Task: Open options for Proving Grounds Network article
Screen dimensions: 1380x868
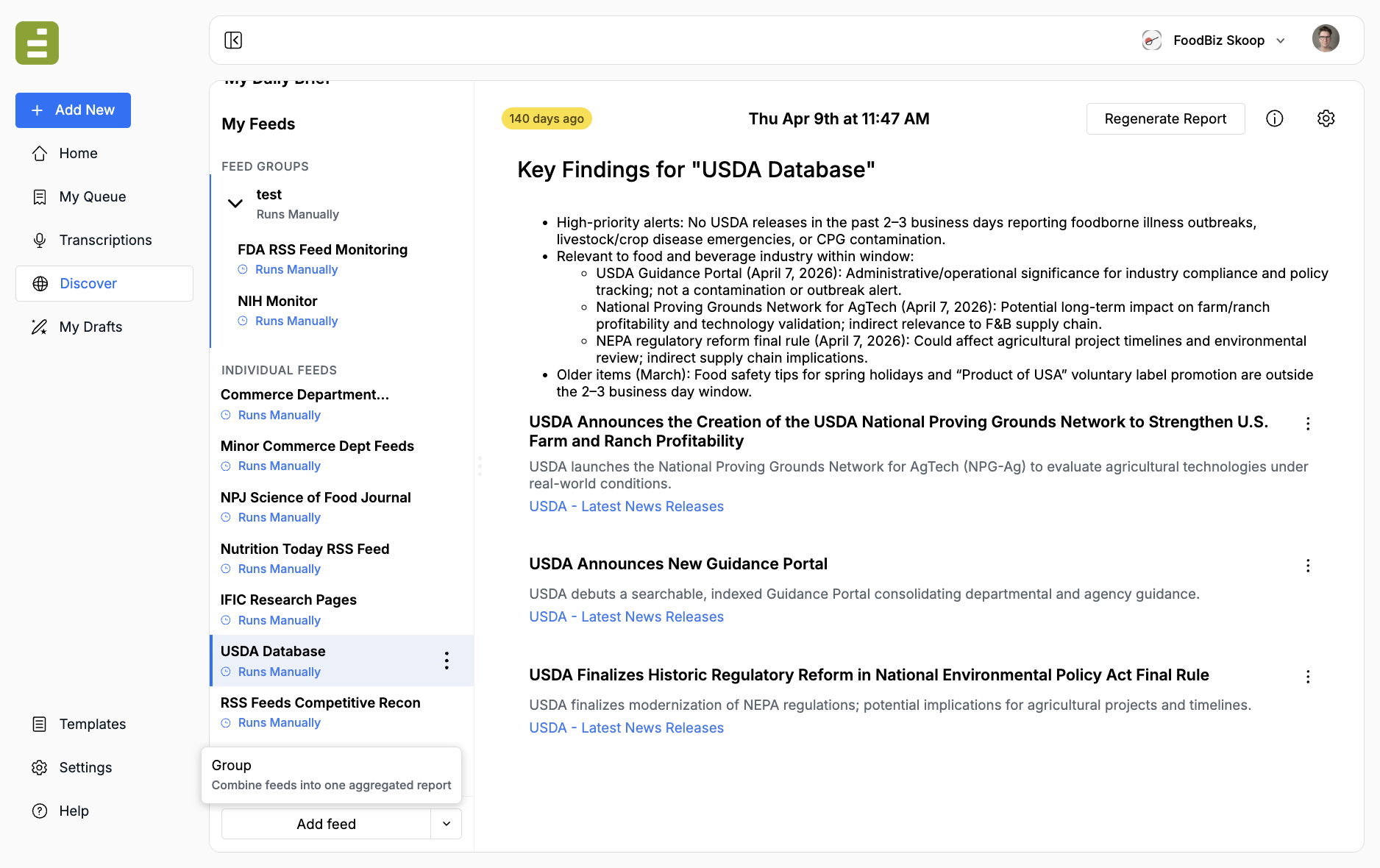Action: click(x=1308, y=424)
